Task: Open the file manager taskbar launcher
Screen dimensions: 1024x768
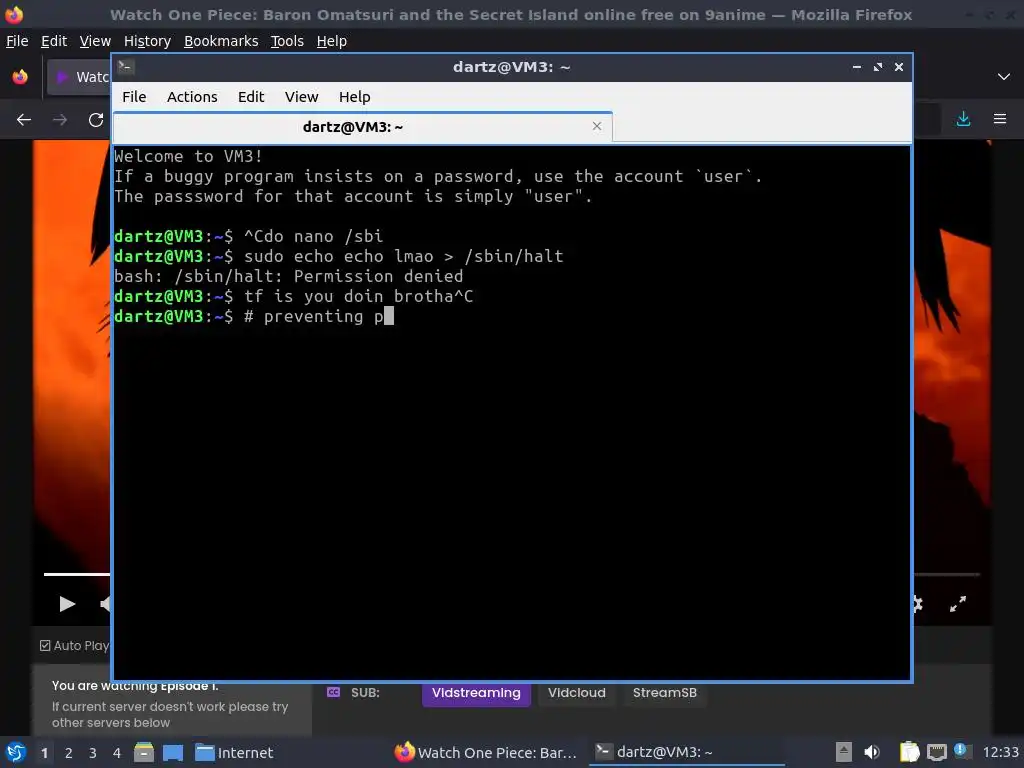Action: pos(144,752)
